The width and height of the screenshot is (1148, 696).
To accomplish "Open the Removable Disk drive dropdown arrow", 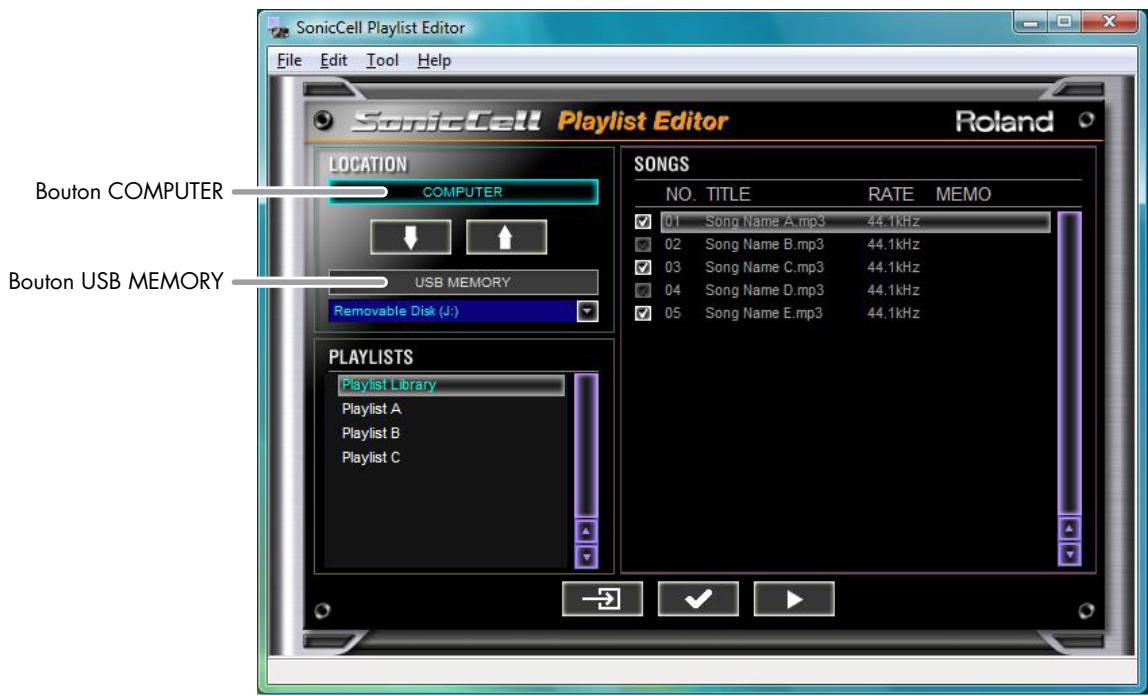I will click(587, 311).
